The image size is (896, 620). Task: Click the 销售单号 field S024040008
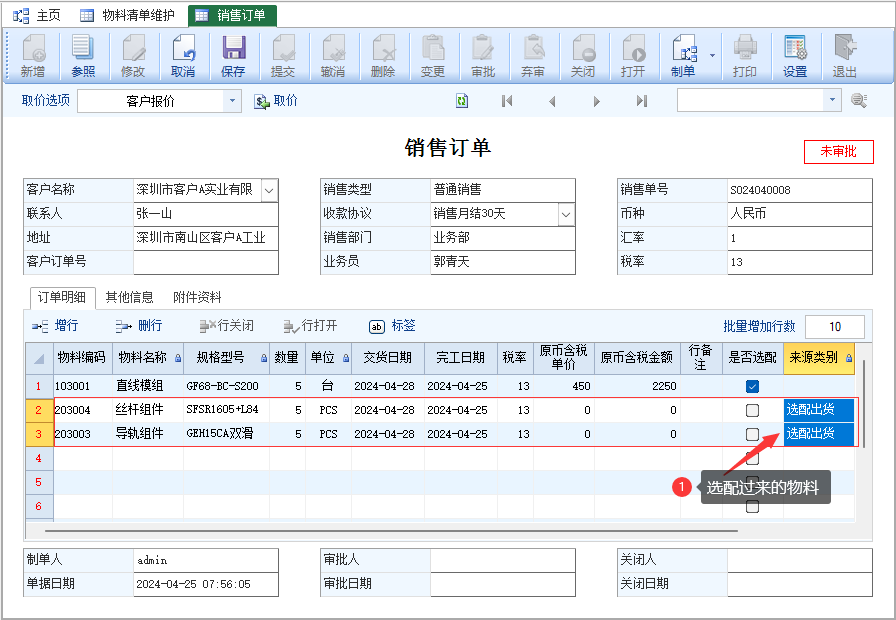[799, 190]
